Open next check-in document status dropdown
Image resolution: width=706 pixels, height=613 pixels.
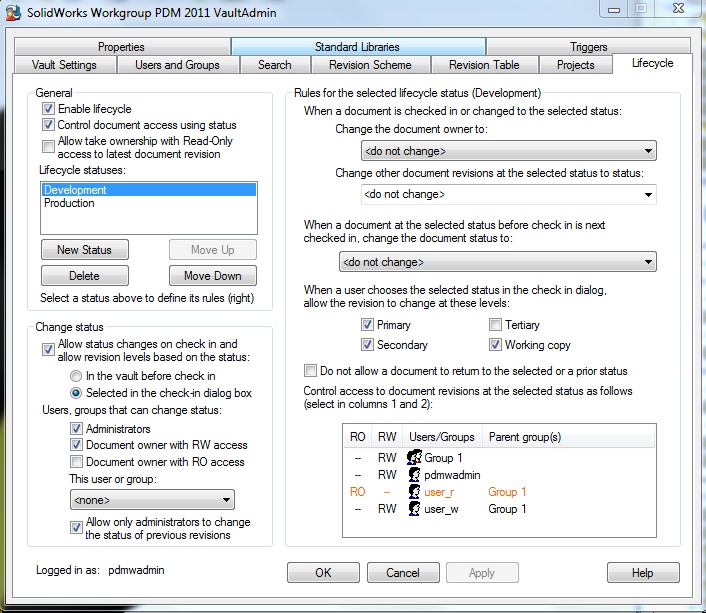(x=498, y=262)
